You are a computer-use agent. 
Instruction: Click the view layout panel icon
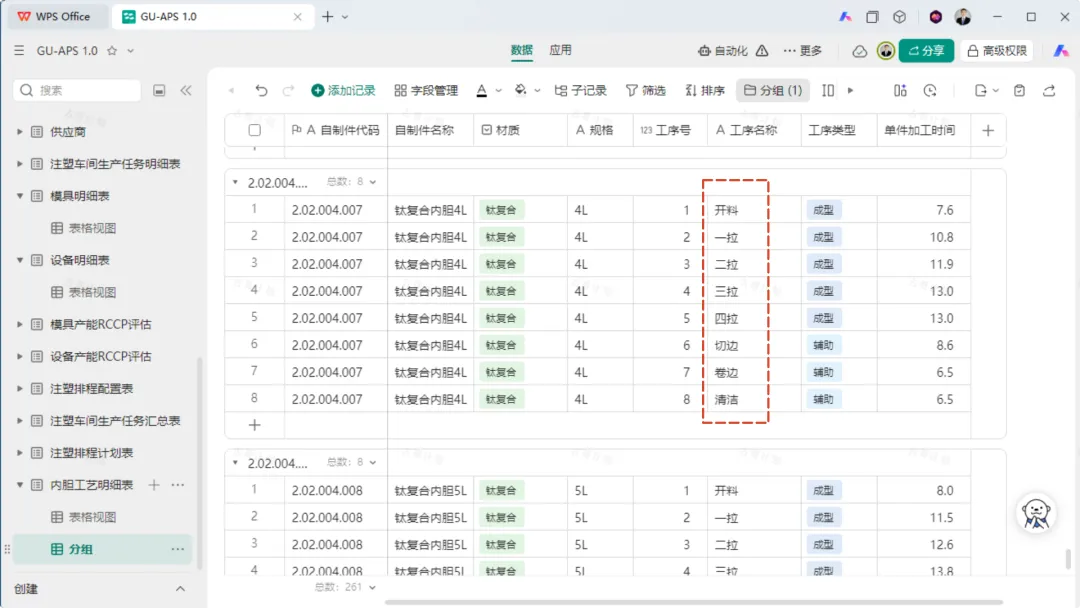coord(900,90)
